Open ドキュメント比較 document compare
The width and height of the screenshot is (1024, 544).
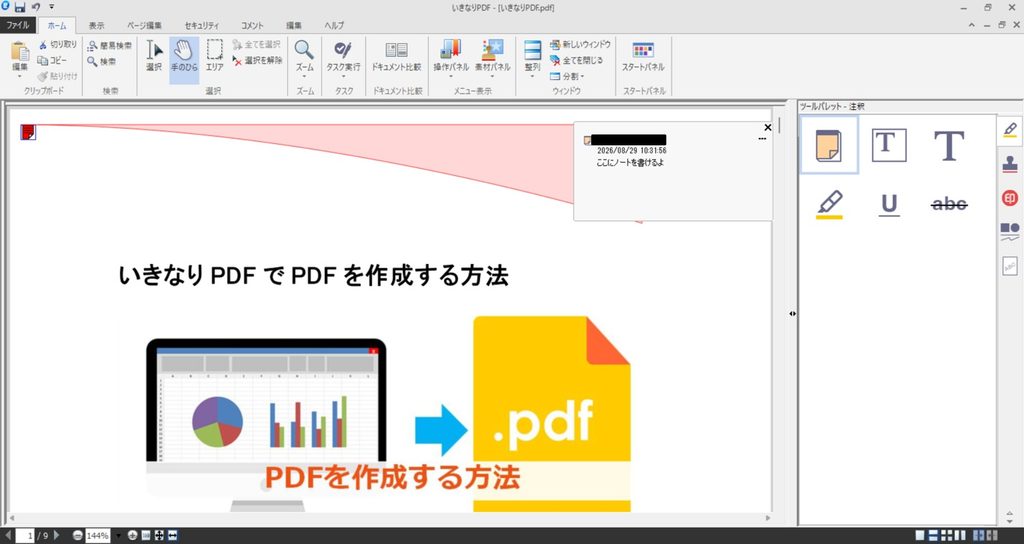click(396, 56)
